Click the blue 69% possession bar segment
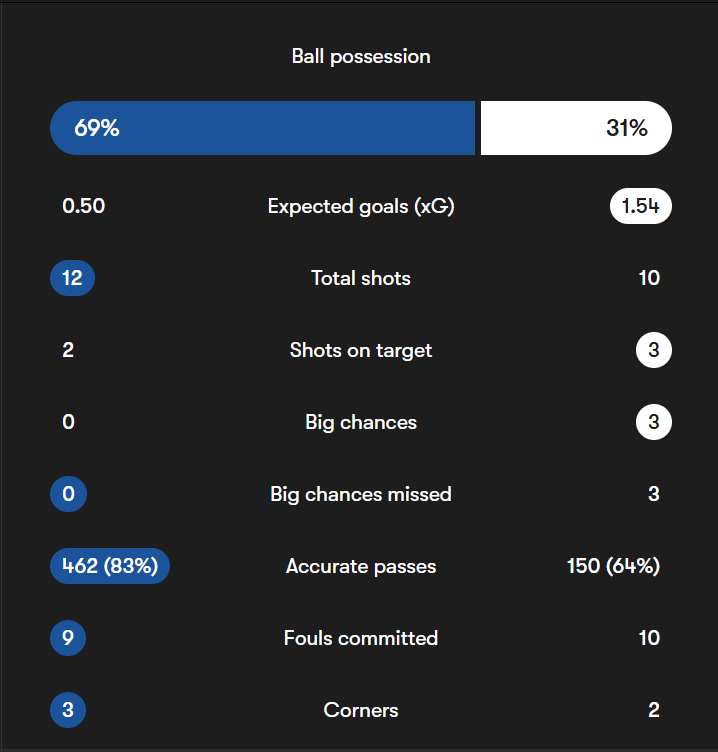The image size is (718, 752). coord(262,128)
